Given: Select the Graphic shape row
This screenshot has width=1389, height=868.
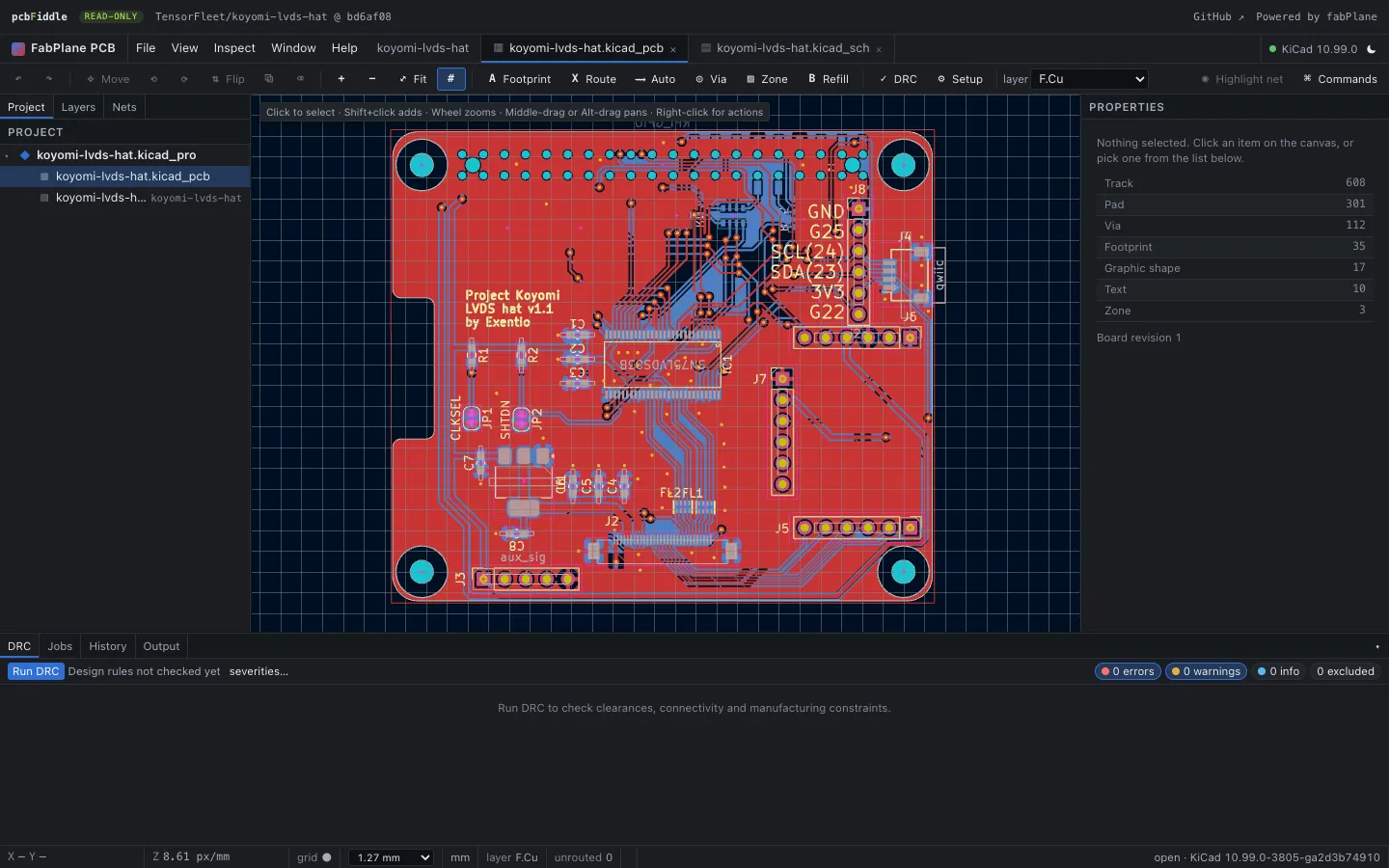Looking at the screenshot, I should [x=1235, y=268].
